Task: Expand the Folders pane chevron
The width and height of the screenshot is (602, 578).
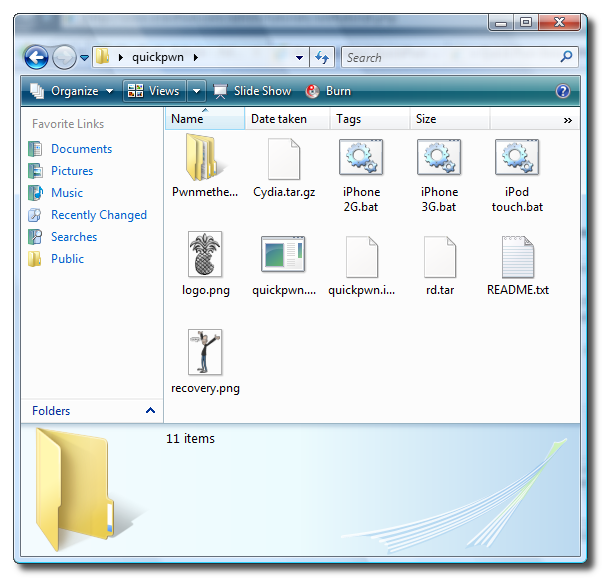Action: (x=150, y=411)
